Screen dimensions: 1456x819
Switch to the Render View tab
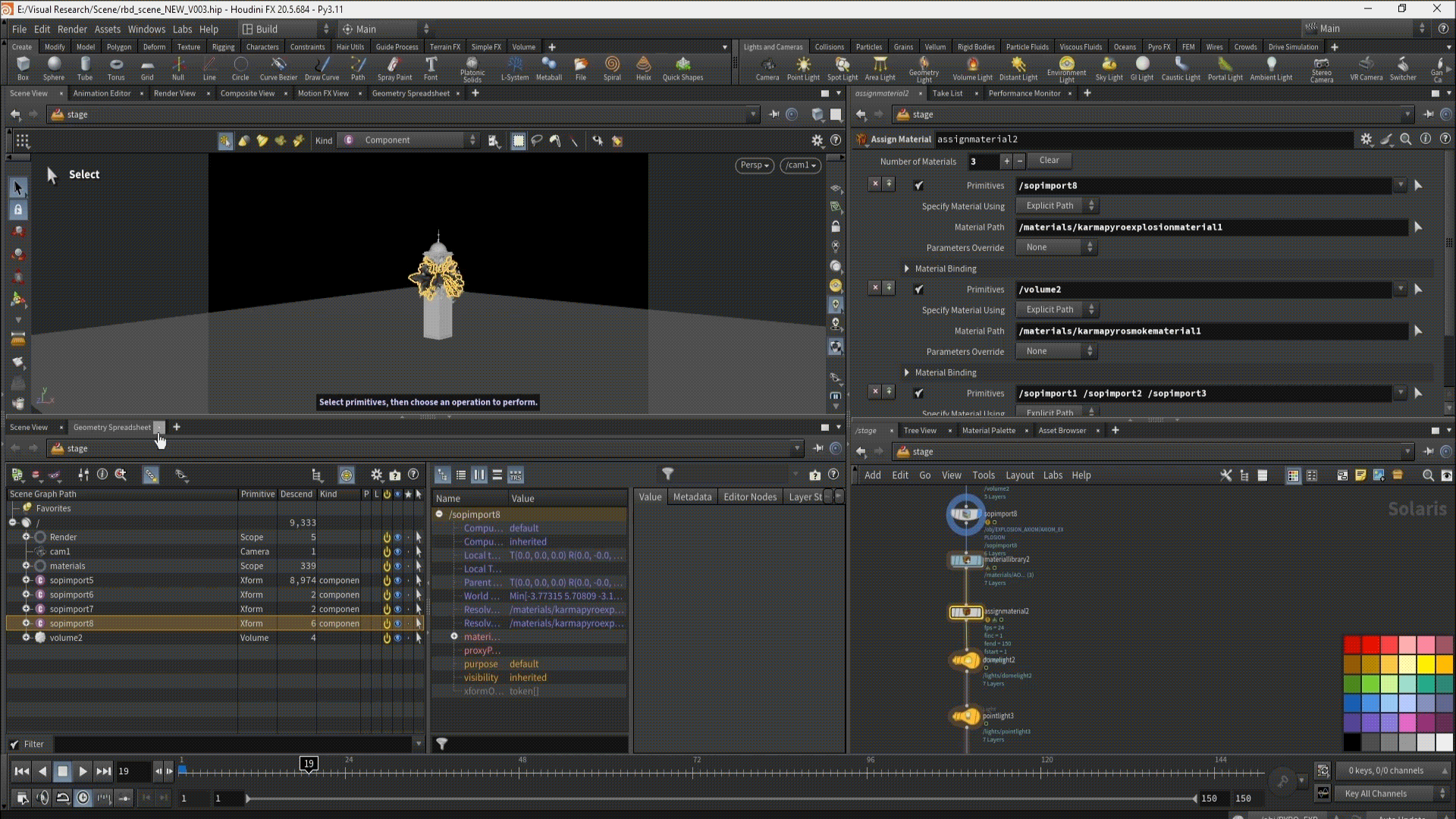[174, 93]
